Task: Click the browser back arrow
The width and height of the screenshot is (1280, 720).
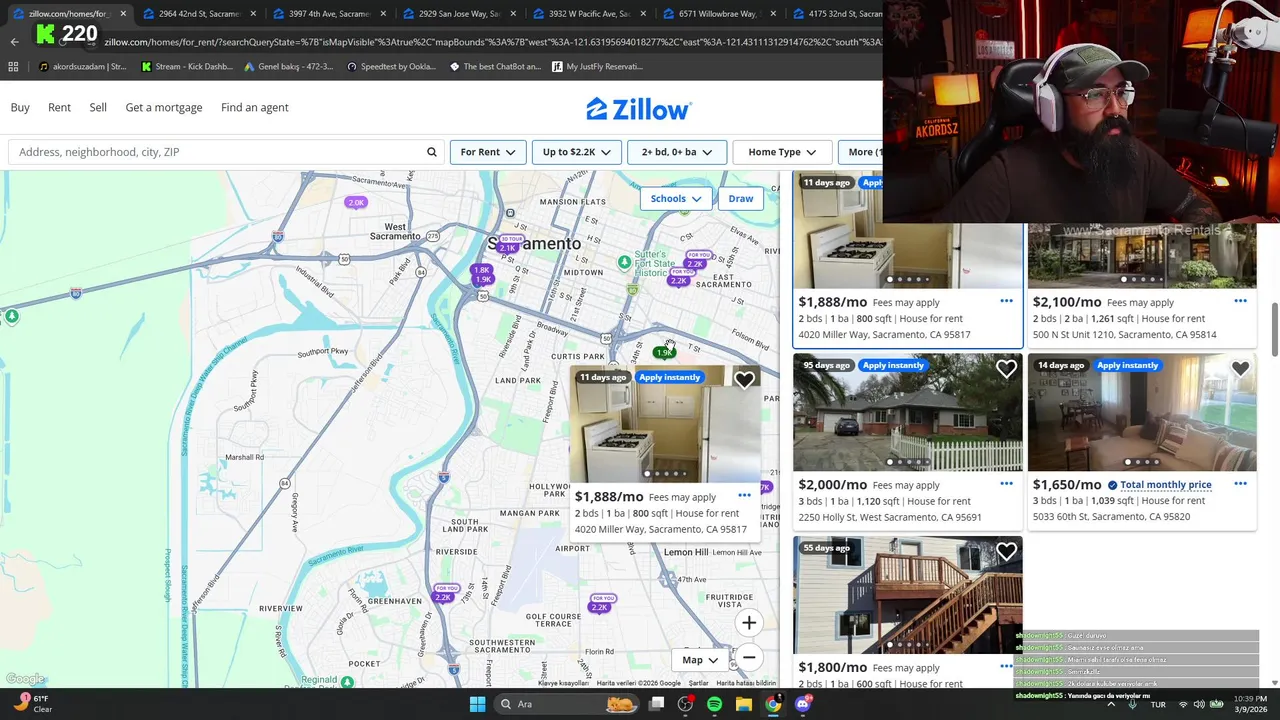Action: [14, 42]
